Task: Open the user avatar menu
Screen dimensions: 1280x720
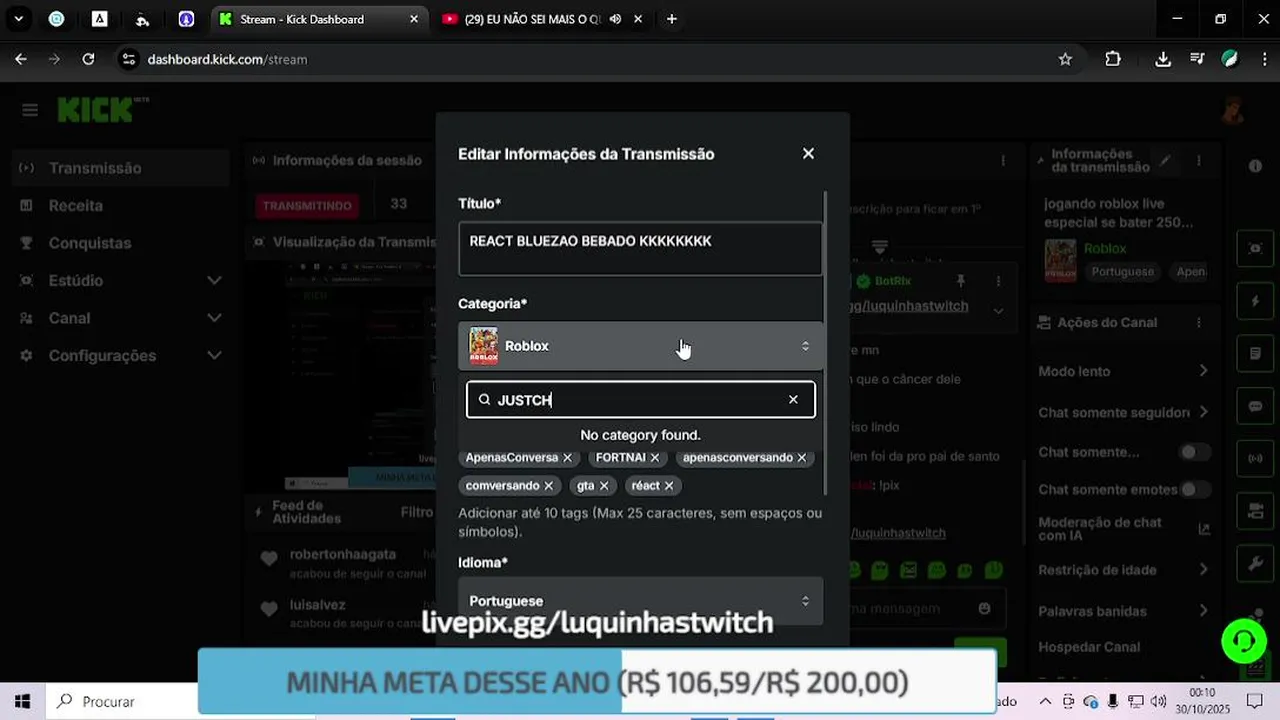Action: tap(1233, 110)
